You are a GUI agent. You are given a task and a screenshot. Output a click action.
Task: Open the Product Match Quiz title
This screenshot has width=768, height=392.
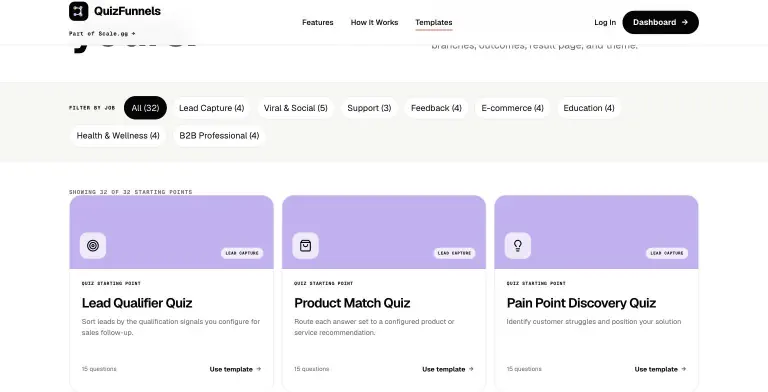[x=352, y=303]
